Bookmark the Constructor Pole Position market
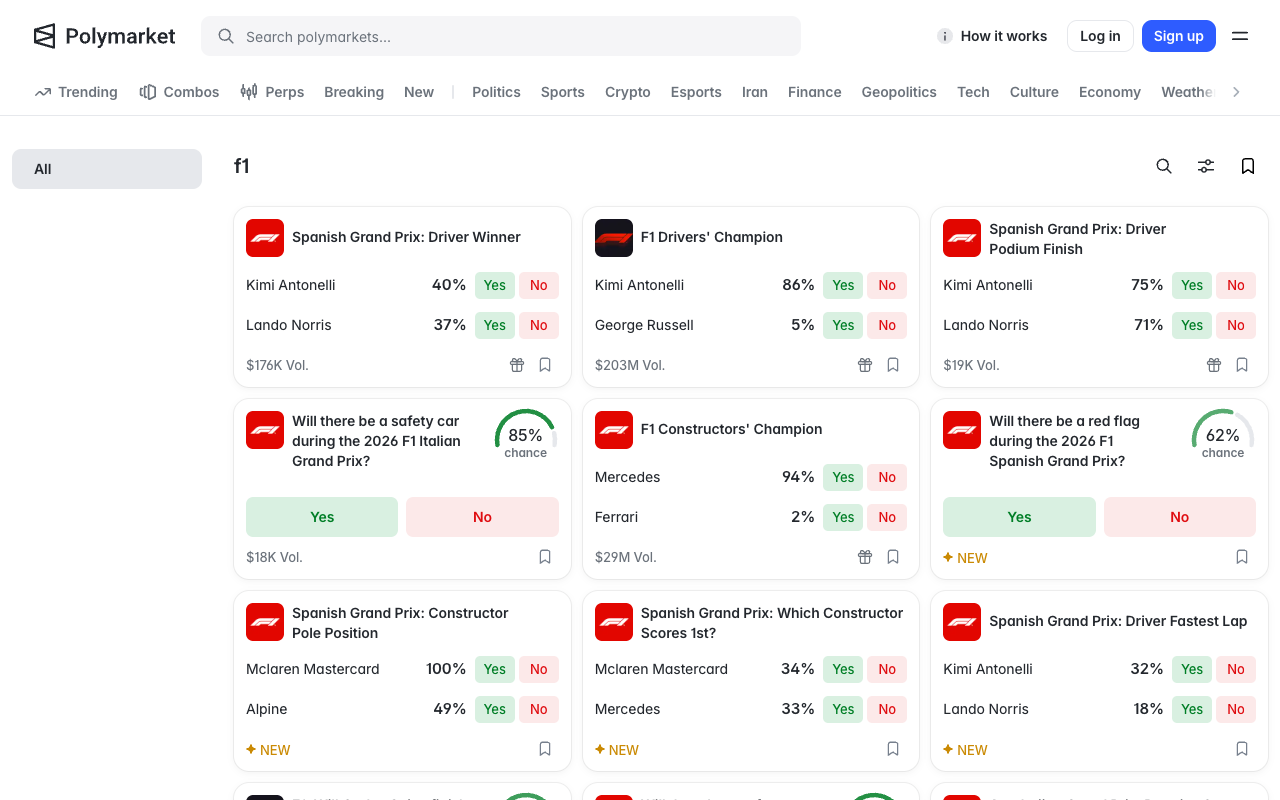Viewport: 1280px width, 800px height. coord(545,749)
